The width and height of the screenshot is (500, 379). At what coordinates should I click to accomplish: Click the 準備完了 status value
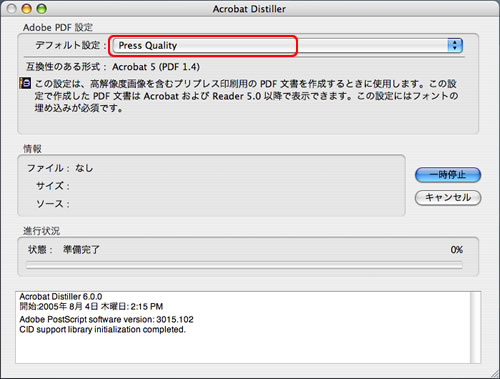click(81, 250)
